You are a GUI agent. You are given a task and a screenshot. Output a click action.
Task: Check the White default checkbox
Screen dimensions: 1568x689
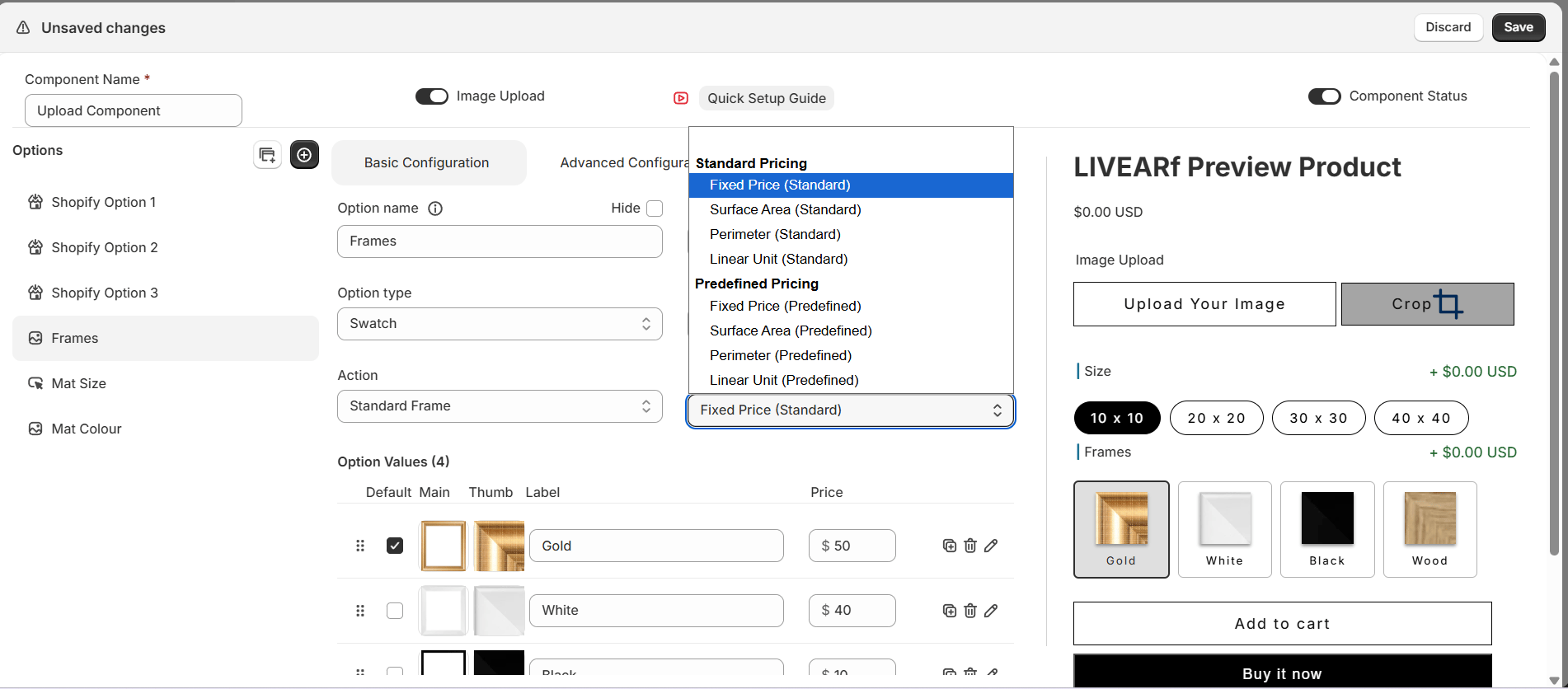395,611
